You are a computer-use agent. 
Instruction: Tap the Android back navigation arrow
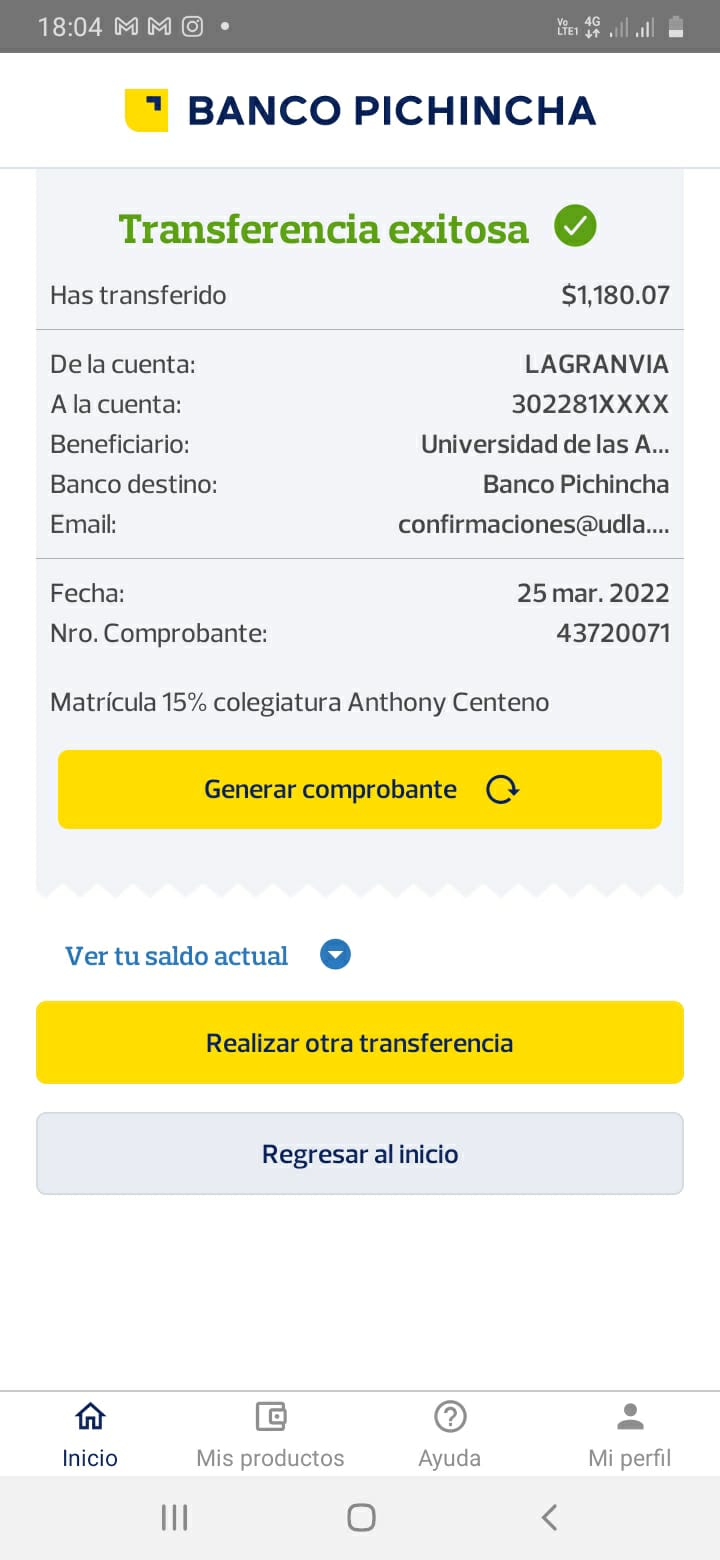(x=549, y=1517)
